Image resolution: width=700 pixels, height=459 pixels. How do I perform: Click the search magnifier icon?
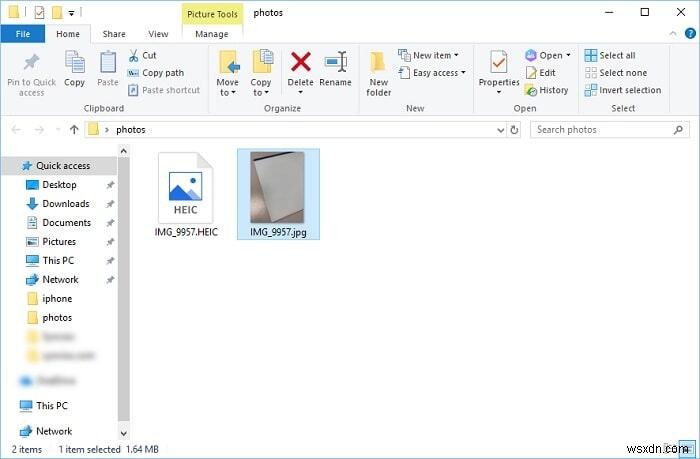tap(678, 130)
